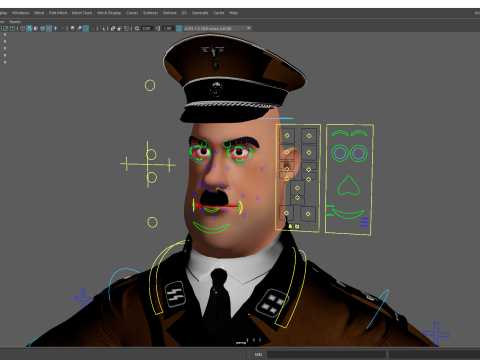Viewport: 480px width, 360px height.
Task: Toggle Use Default Material
Action: point(36,28)
